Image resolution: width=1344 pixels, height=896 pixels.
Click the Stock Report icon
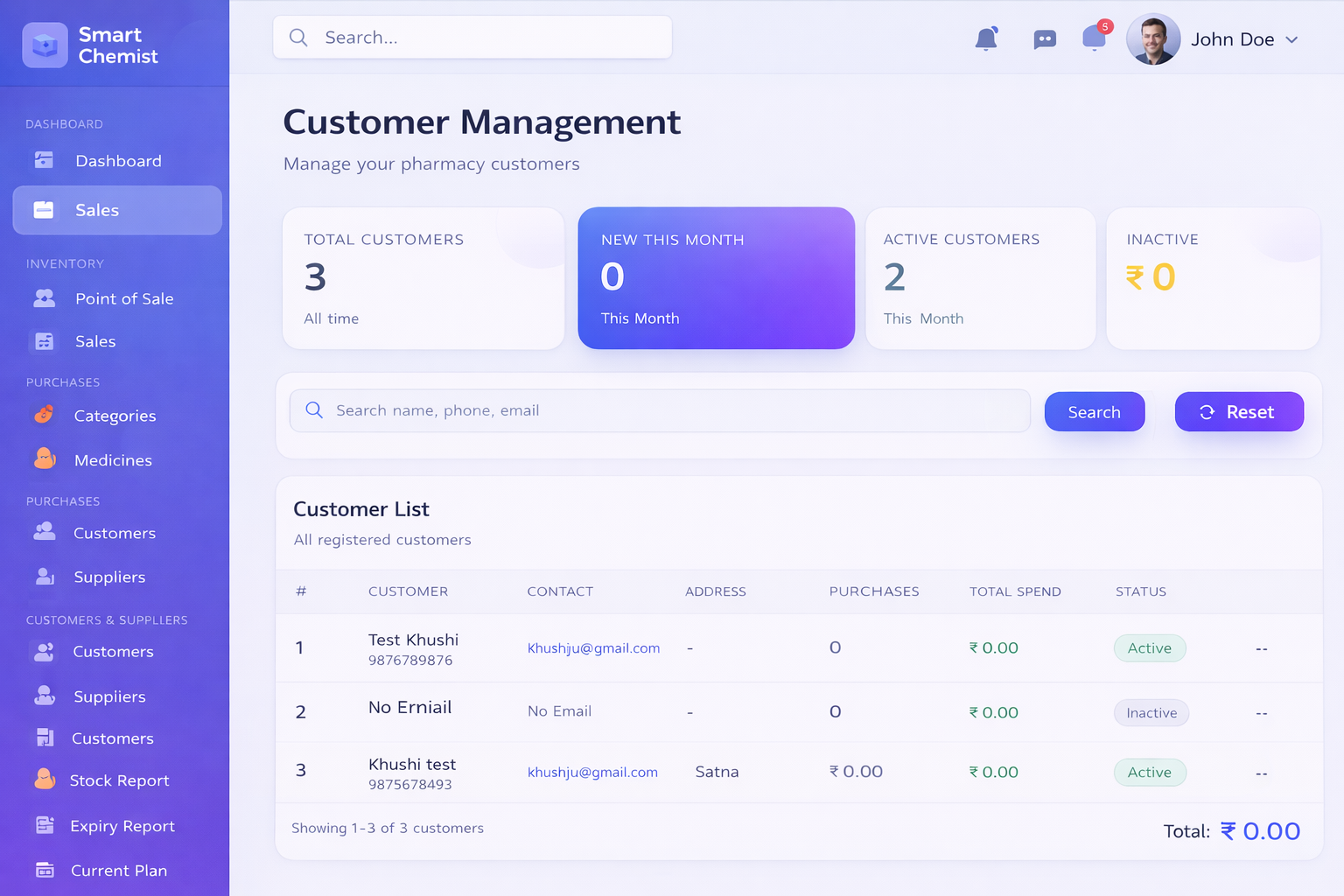[45, 779]
